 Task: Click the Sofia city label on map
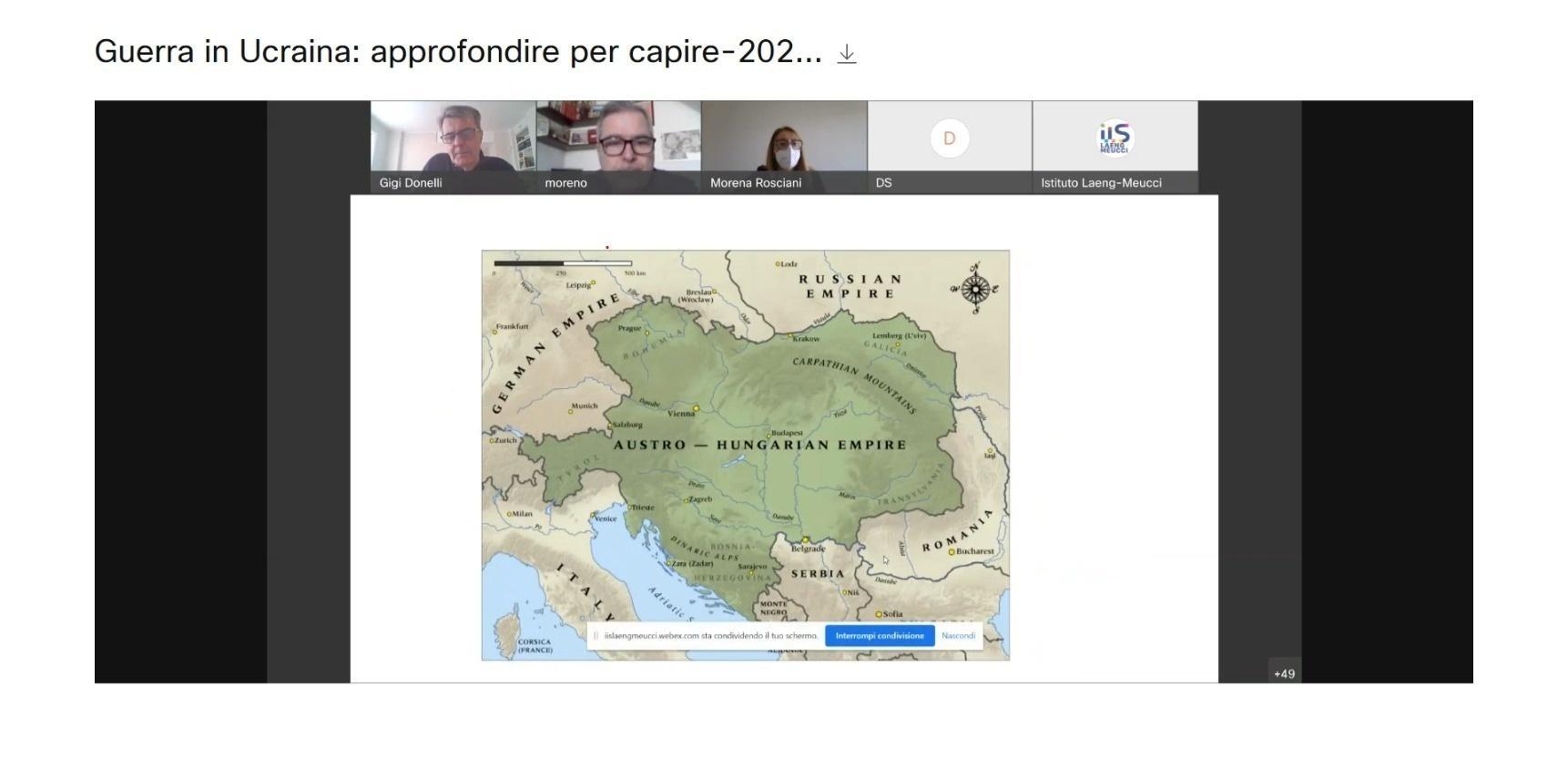pos(892,614)
